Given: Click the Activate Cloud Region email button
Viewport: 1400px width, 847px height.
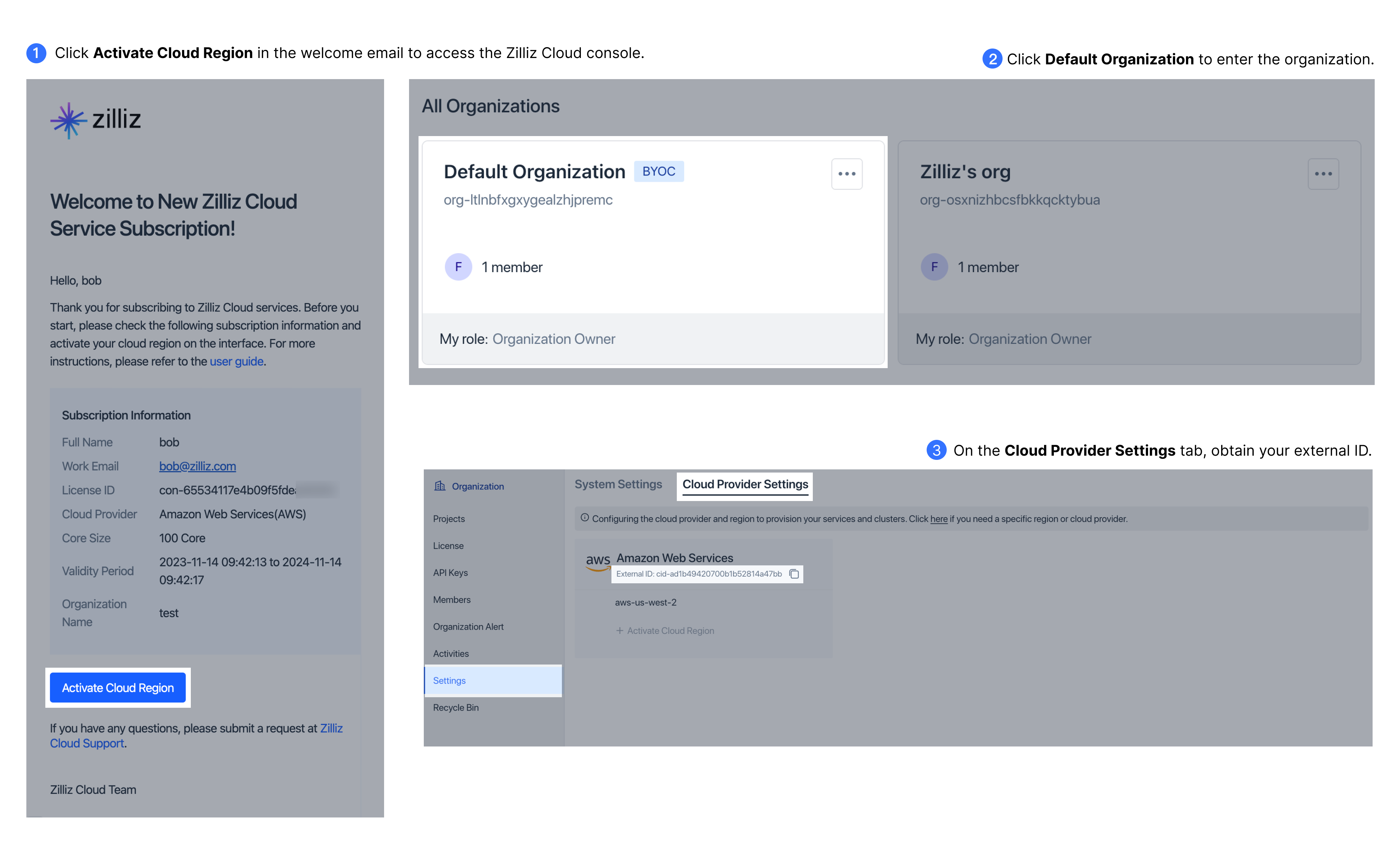Looking at the screenshot, I should [118, 687].
